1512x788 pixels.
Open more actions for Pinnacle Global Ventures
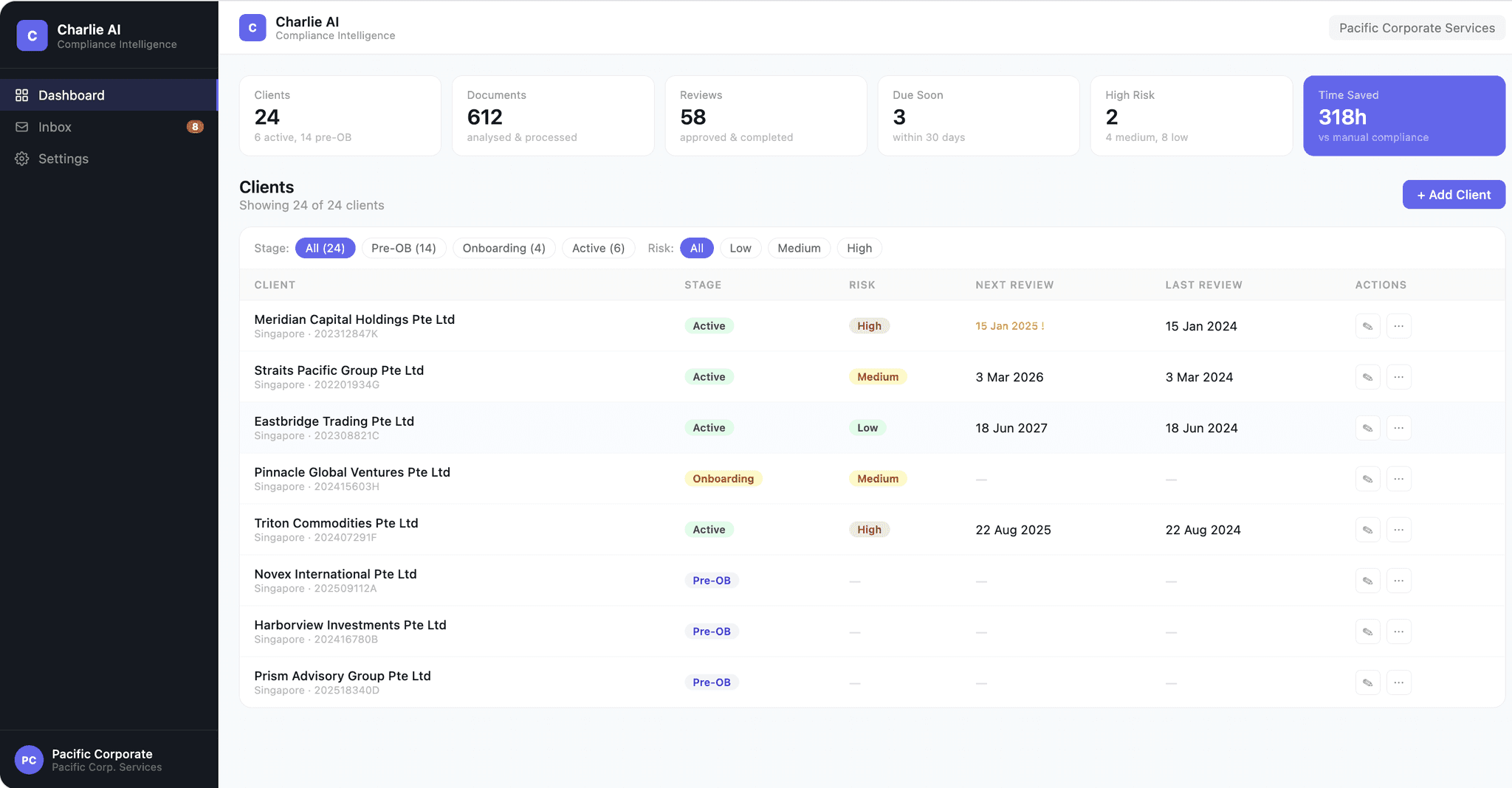point(1398,479)
